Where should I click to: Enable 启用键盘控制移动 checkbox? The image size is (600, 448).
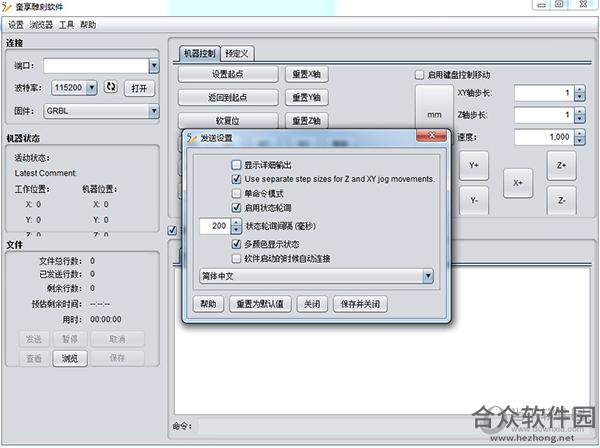pyautogui.click(x=419, y=75)
